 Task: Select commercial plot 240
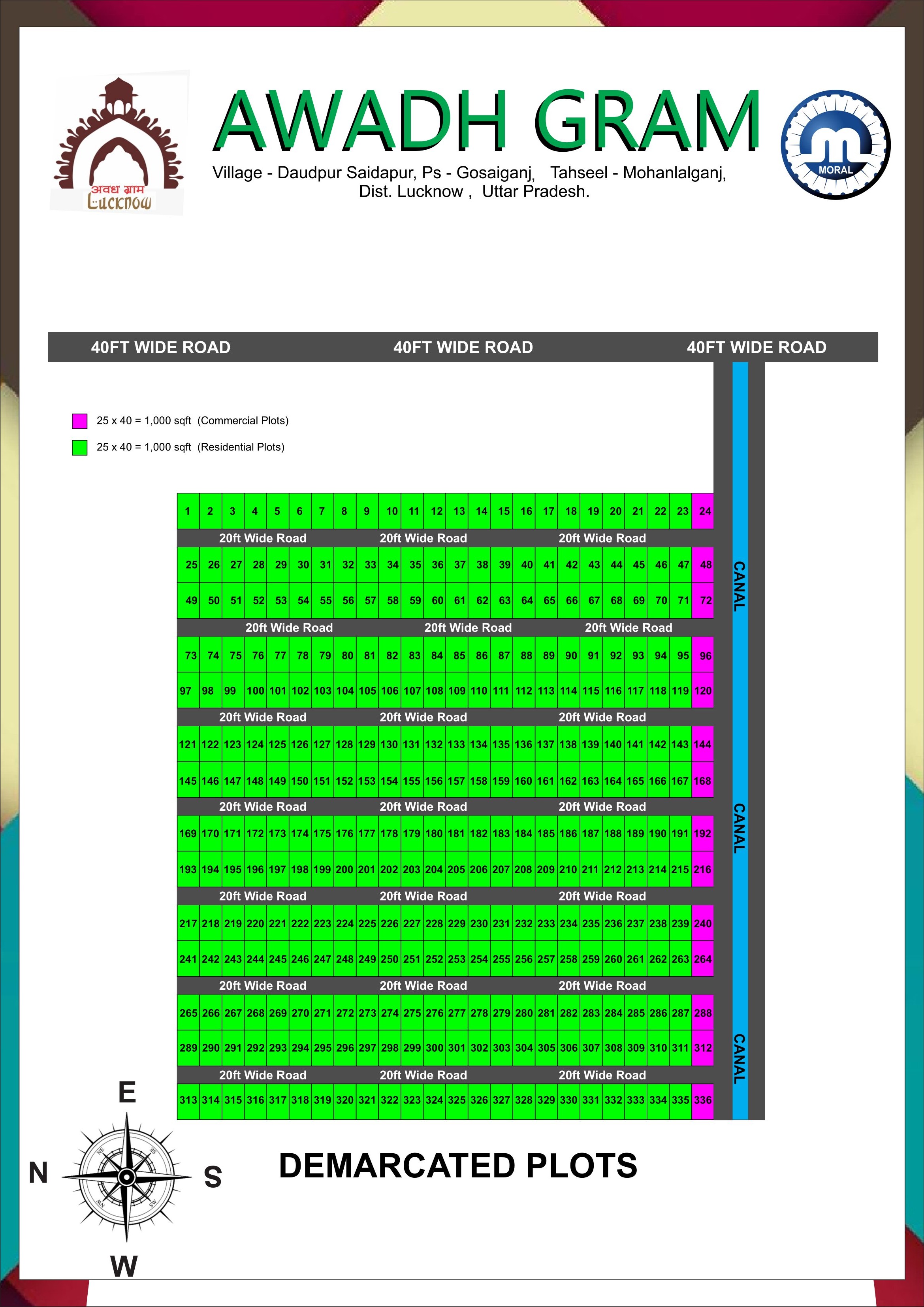pos(702,923)
